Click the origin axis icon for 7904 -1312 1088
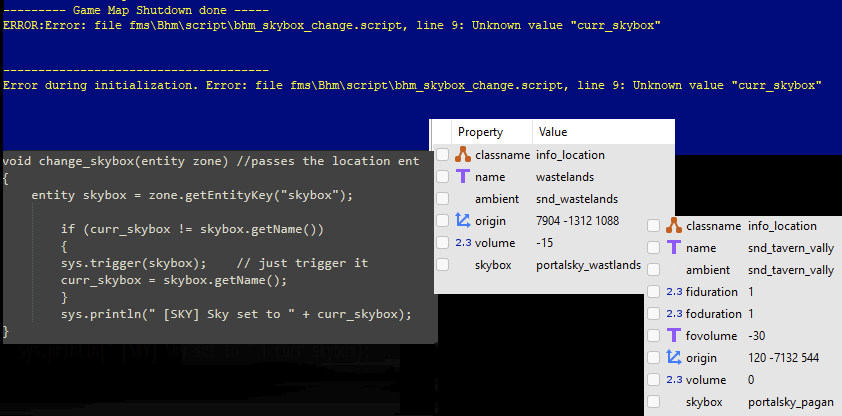842x416 pixels. [x=463, y=221]
